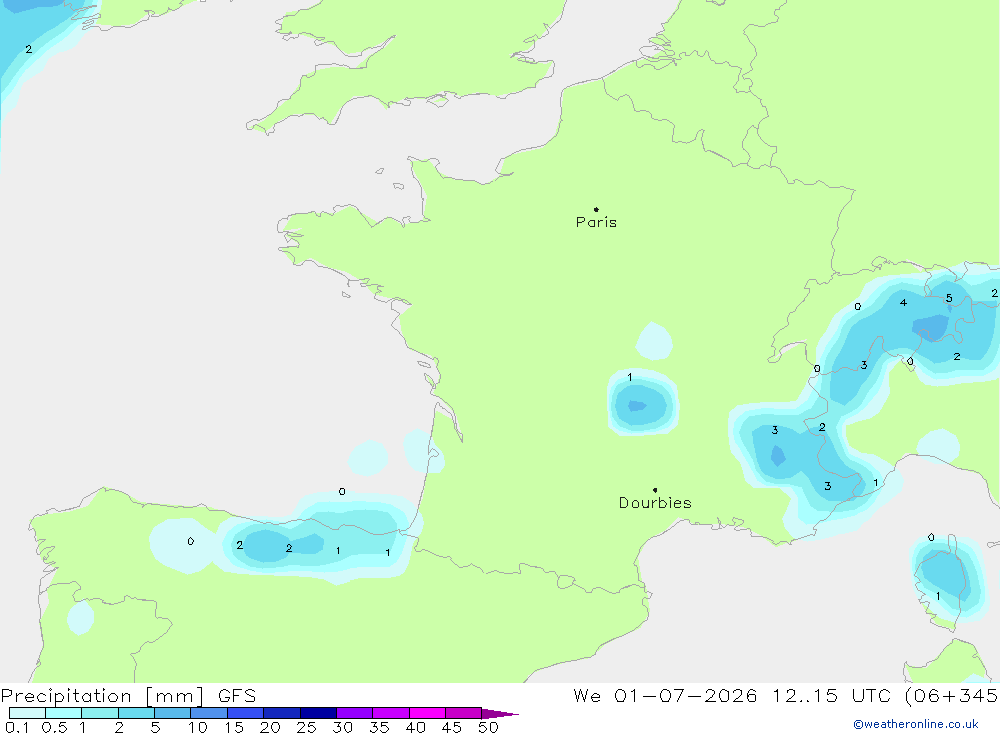This screenshot has width=1000, height=733.
Task: Pick the 30–35 mm legend color swatch
Action: click(x=354, y=713)
